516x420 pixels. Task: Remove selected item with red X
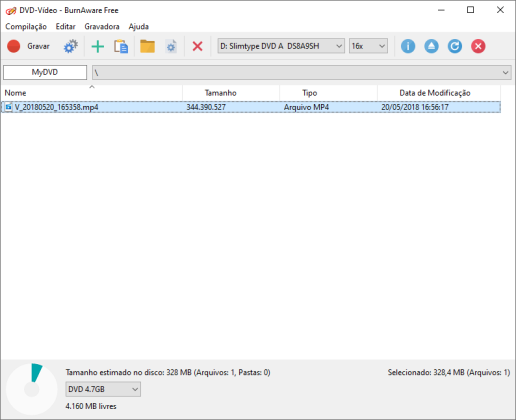point(197,46)
